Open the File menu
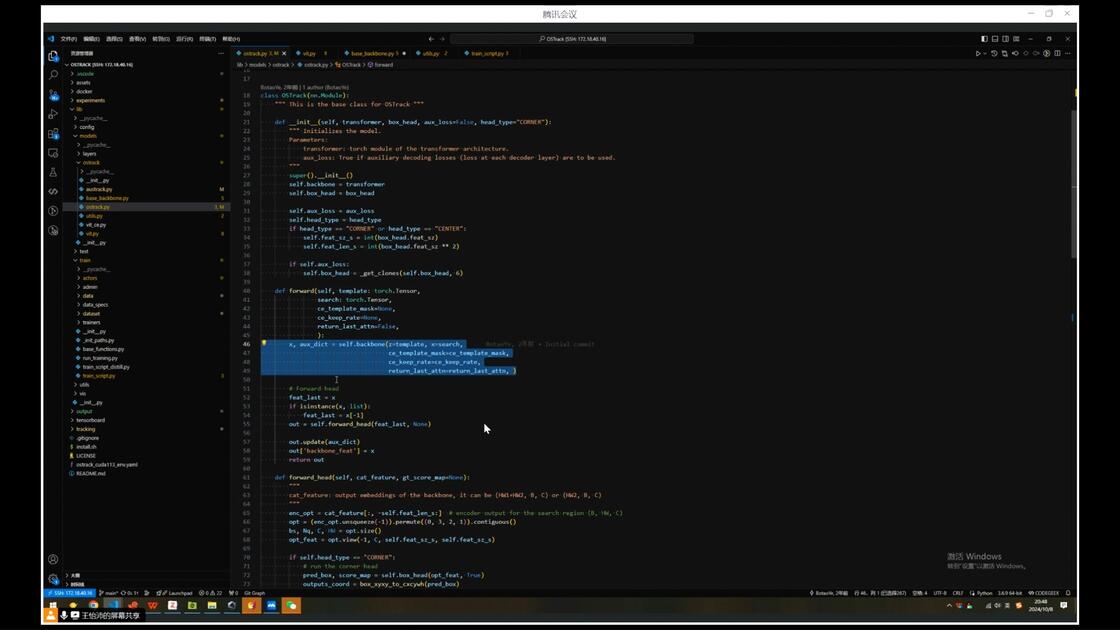1120x630 pixels. pyautogui.click(x=69, y=39)
